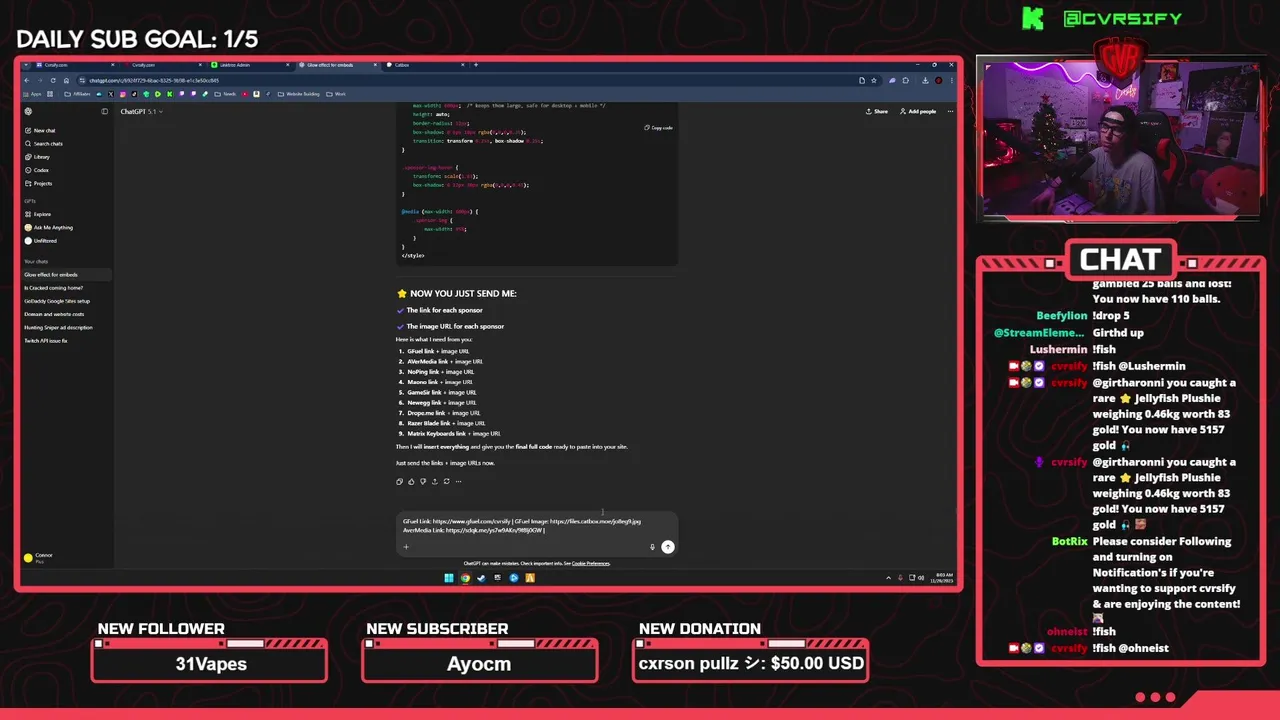Click the taskbar clock and date

(941, 577)
